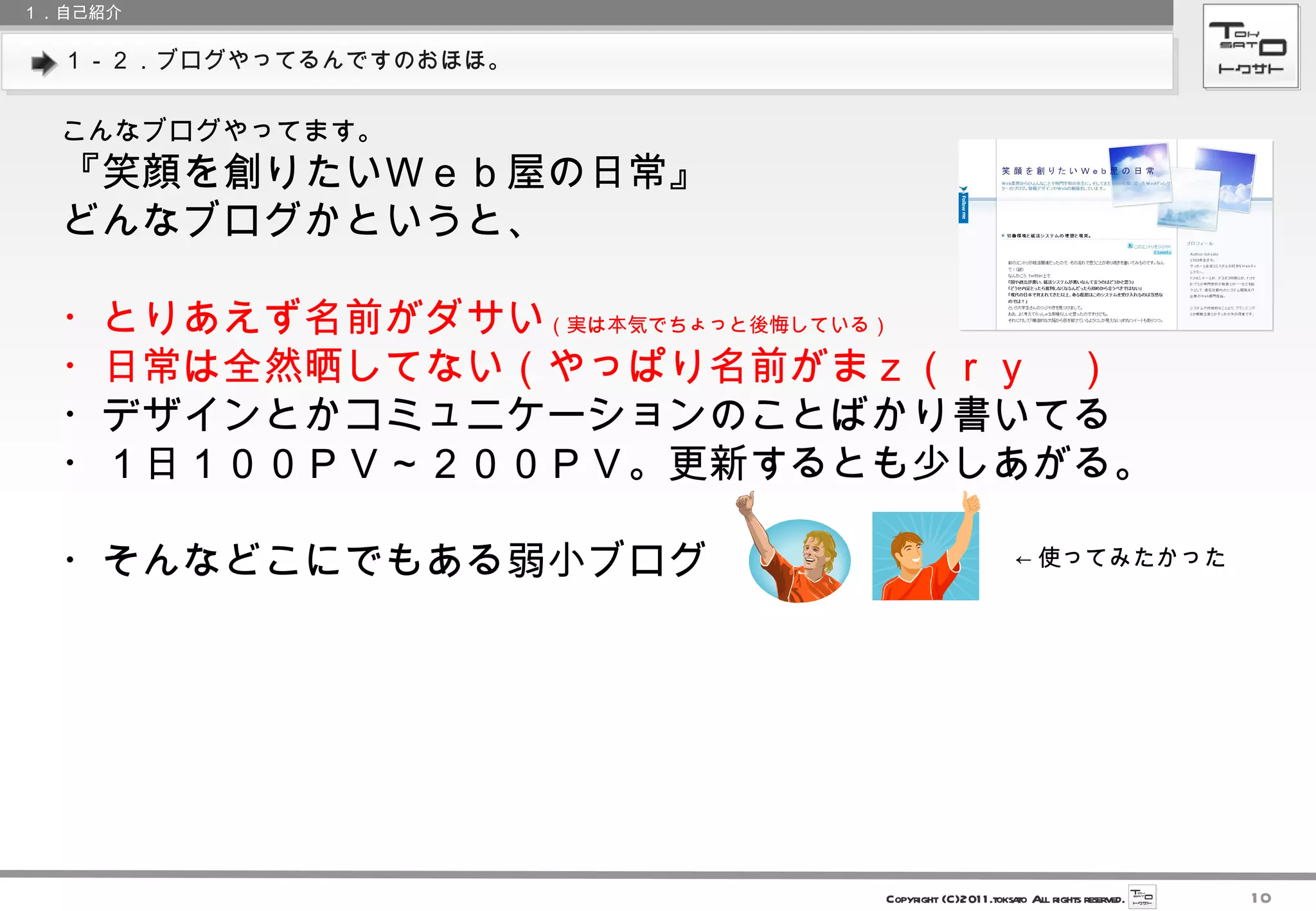Click the Tok Sato logo at top right
1316x911 pixels.
pos(1251,47)
